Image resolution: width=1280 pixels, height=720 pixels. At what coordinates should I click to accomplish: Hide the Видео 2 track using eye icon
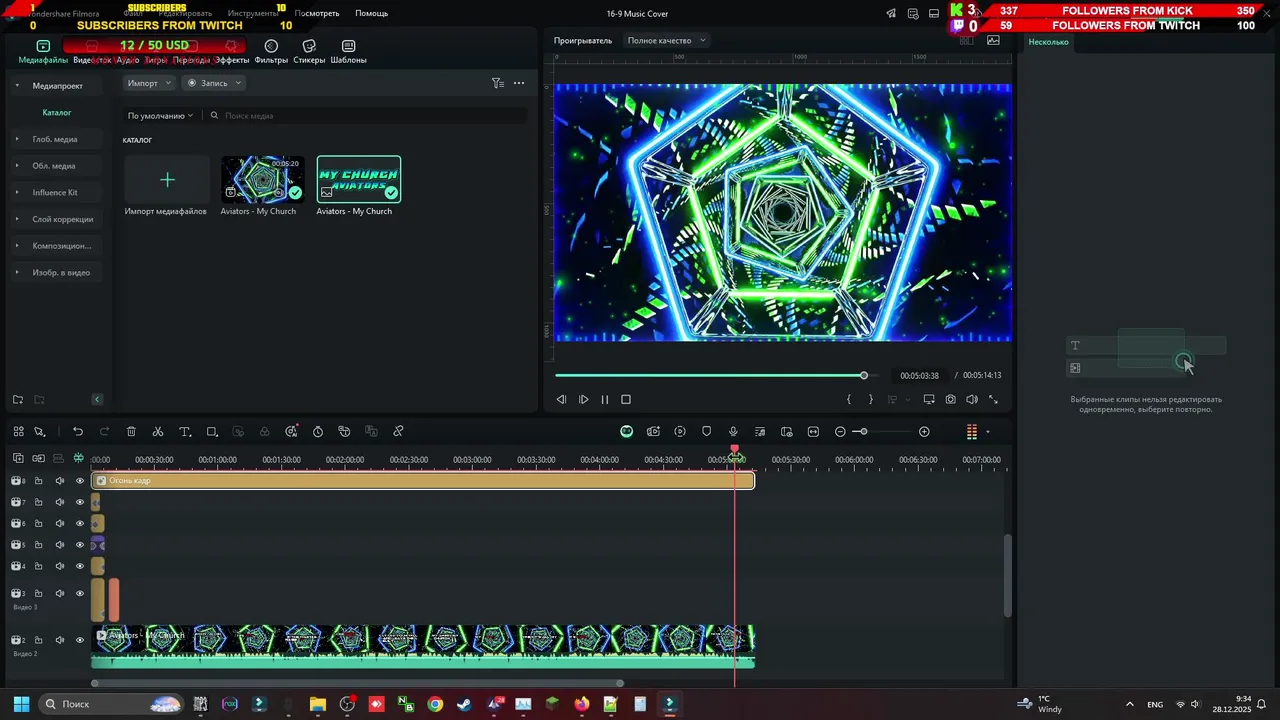pyautogui.click(x=80, y=640)
